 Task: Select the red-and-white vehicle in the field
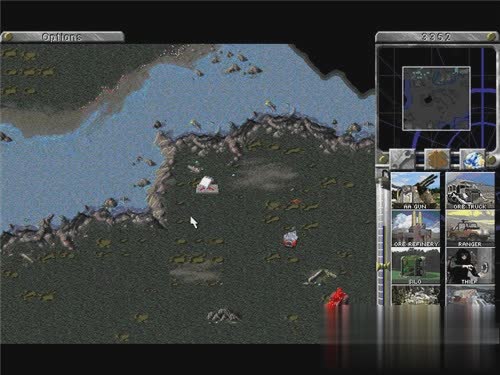pyautogui.click(x=290, y=239)
